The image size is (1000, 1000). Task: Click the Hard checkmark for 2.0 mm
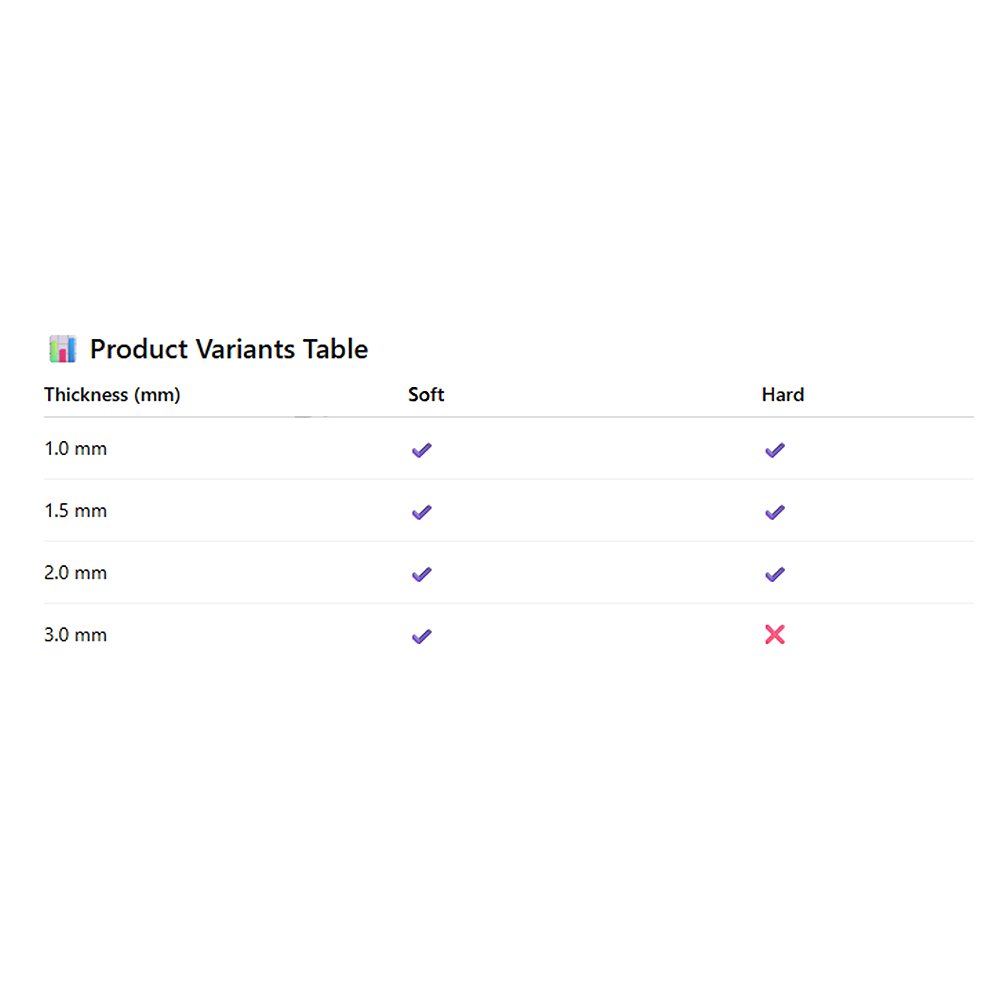775,574
